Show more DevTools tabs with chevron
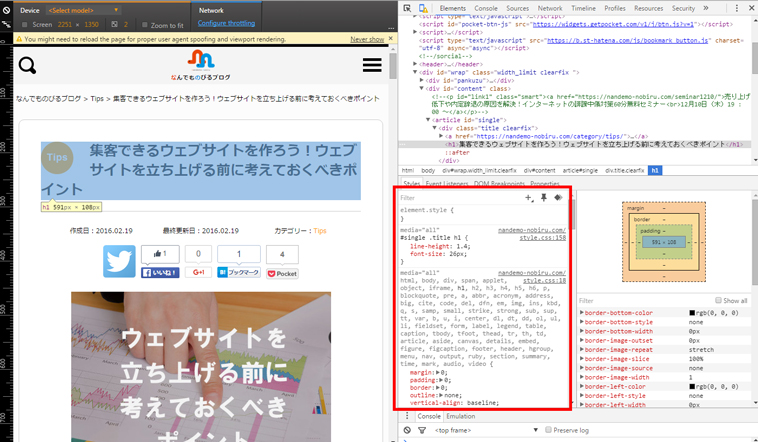 pos(706,8)
